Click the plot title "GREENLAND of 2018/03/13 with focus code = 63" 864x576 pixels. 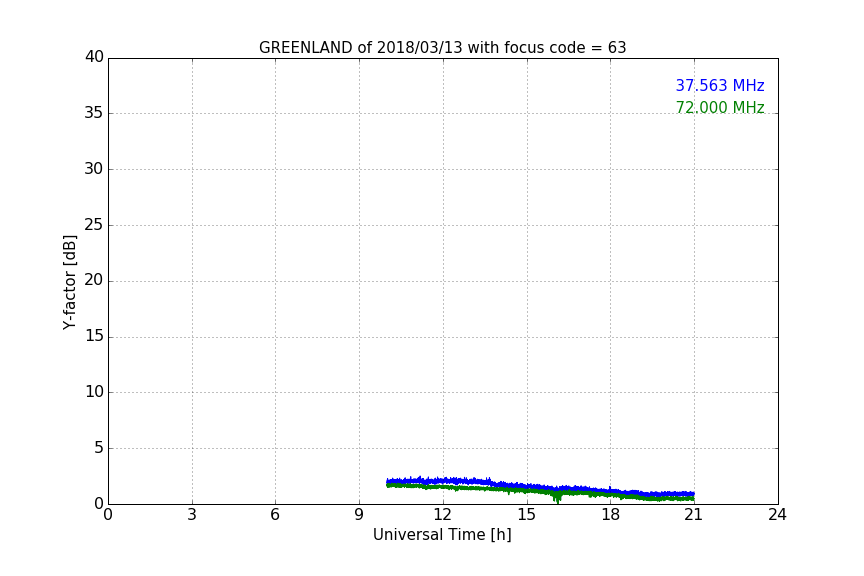pos(442,48)
